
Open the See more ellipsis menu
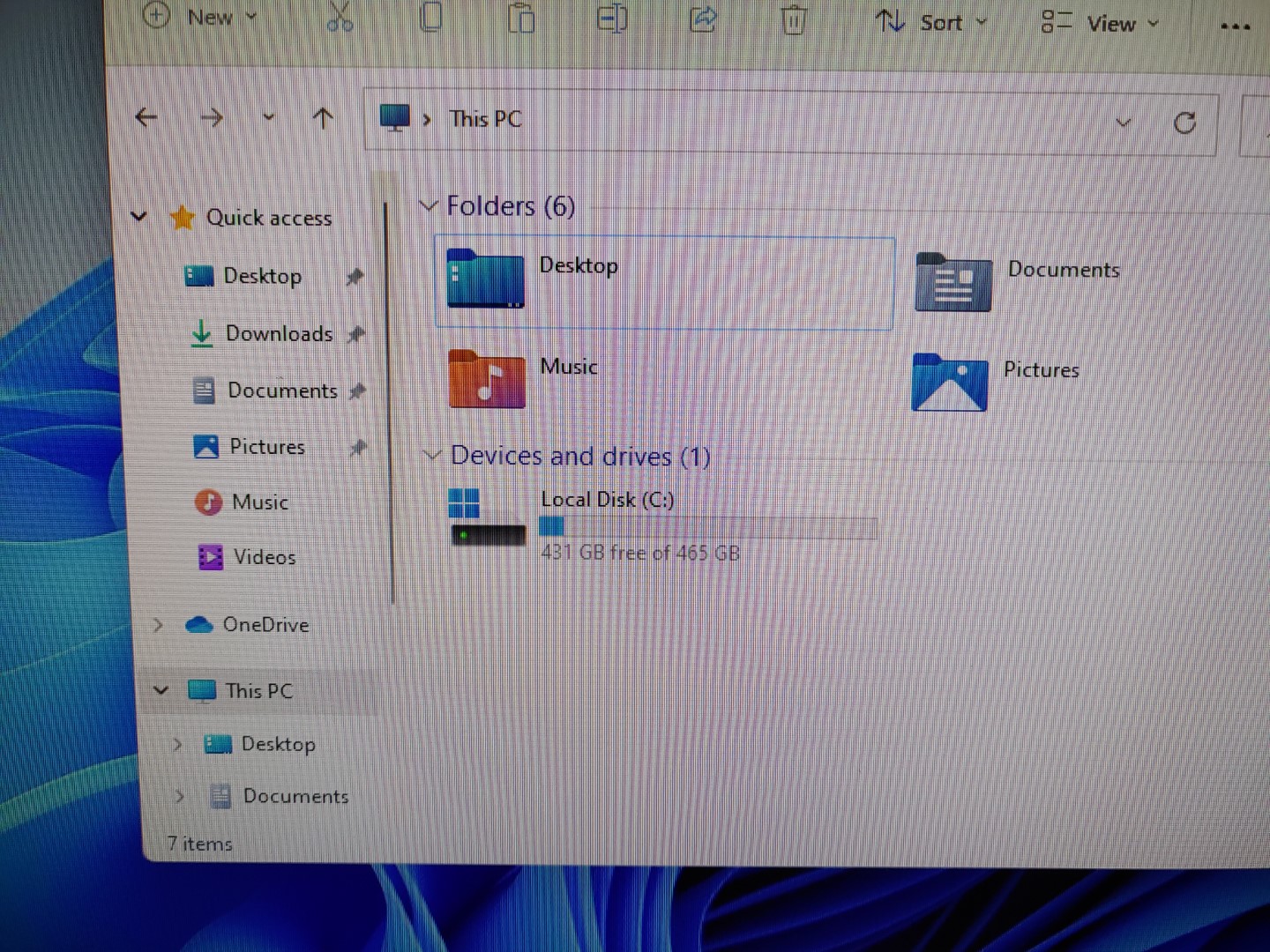coord(1235,26)
